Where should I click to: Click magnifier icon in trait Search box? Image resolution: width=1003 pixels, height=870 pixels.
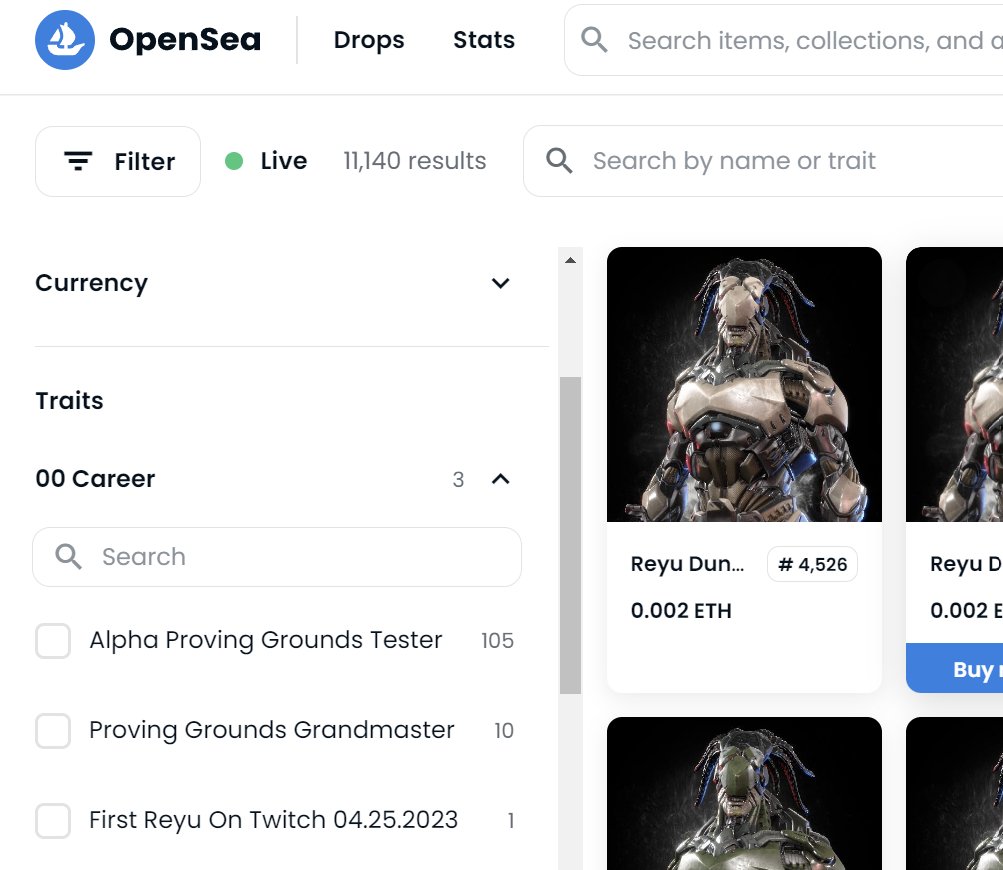coord(68,557)
